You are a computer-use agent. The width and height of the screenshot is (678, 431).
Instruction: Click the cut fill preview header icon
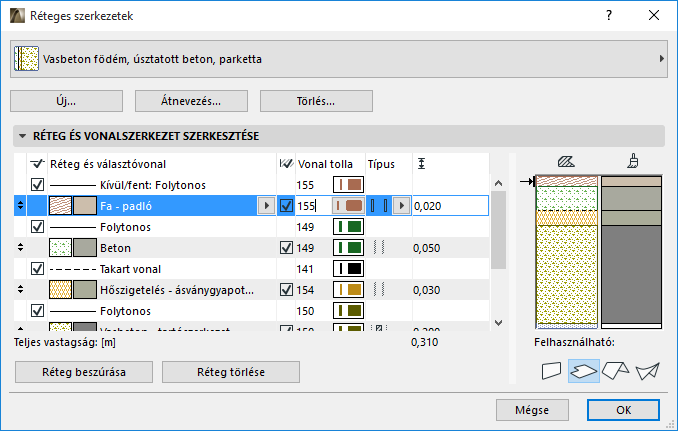click(x=566, y=162)
